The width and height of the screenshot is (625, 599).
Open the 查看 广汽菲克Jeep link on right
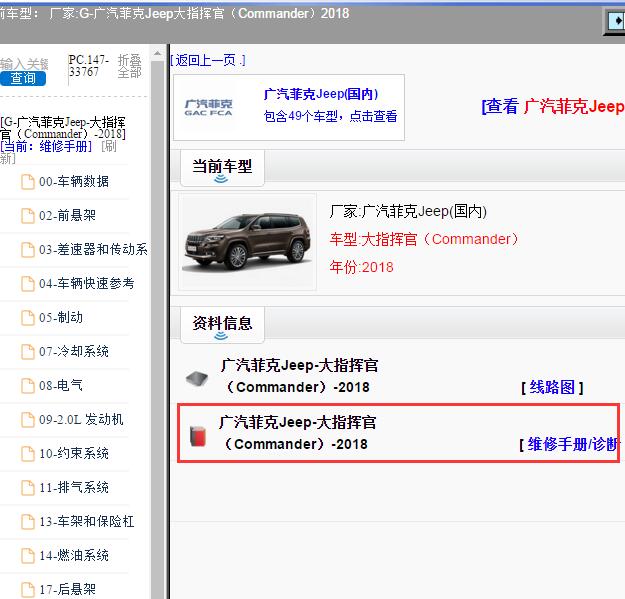pyautogui.click(x=553, y=106)
